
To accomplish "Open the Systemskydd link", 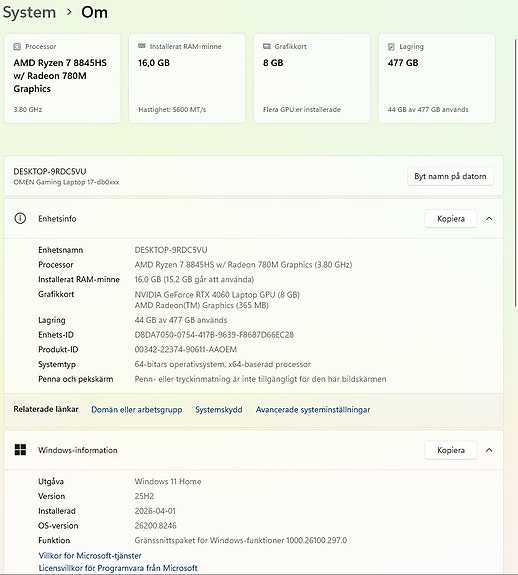I will (x=219, y=410).
